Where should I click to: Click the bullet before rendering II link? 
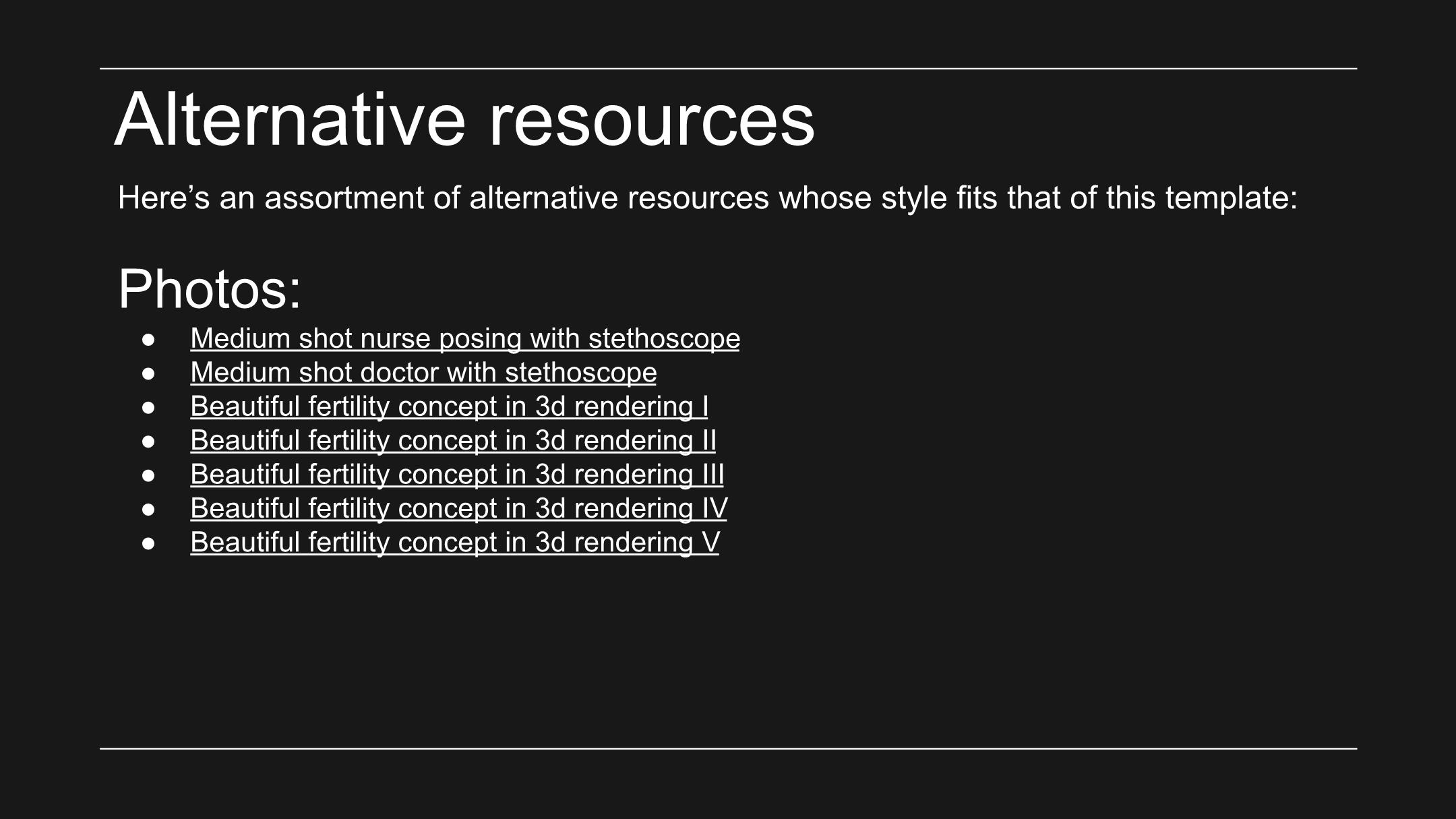(x=149, y=442)
